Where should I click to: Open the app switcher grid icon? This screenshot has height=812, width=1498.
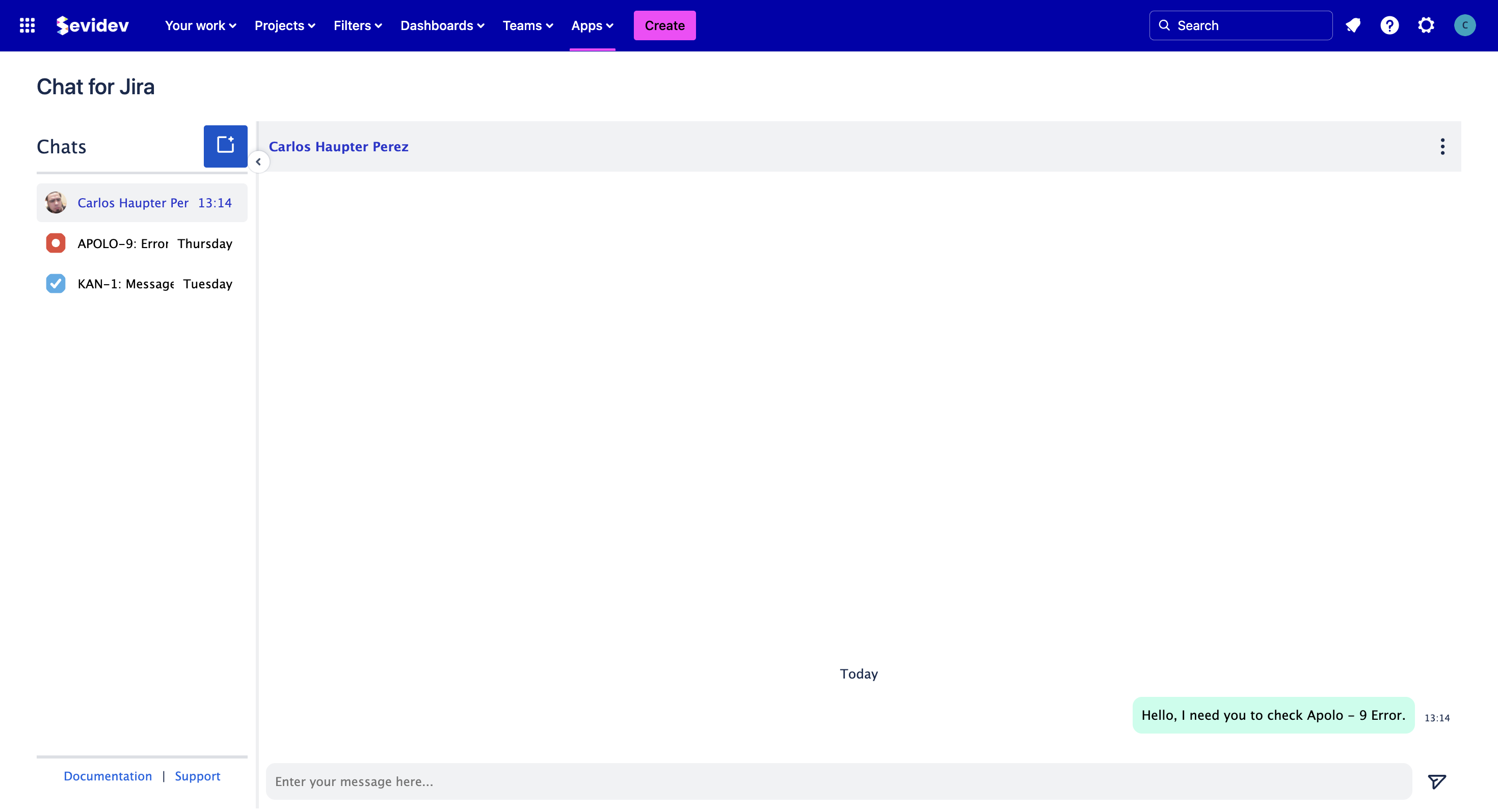pyautogui.click(x=26, y=25)
